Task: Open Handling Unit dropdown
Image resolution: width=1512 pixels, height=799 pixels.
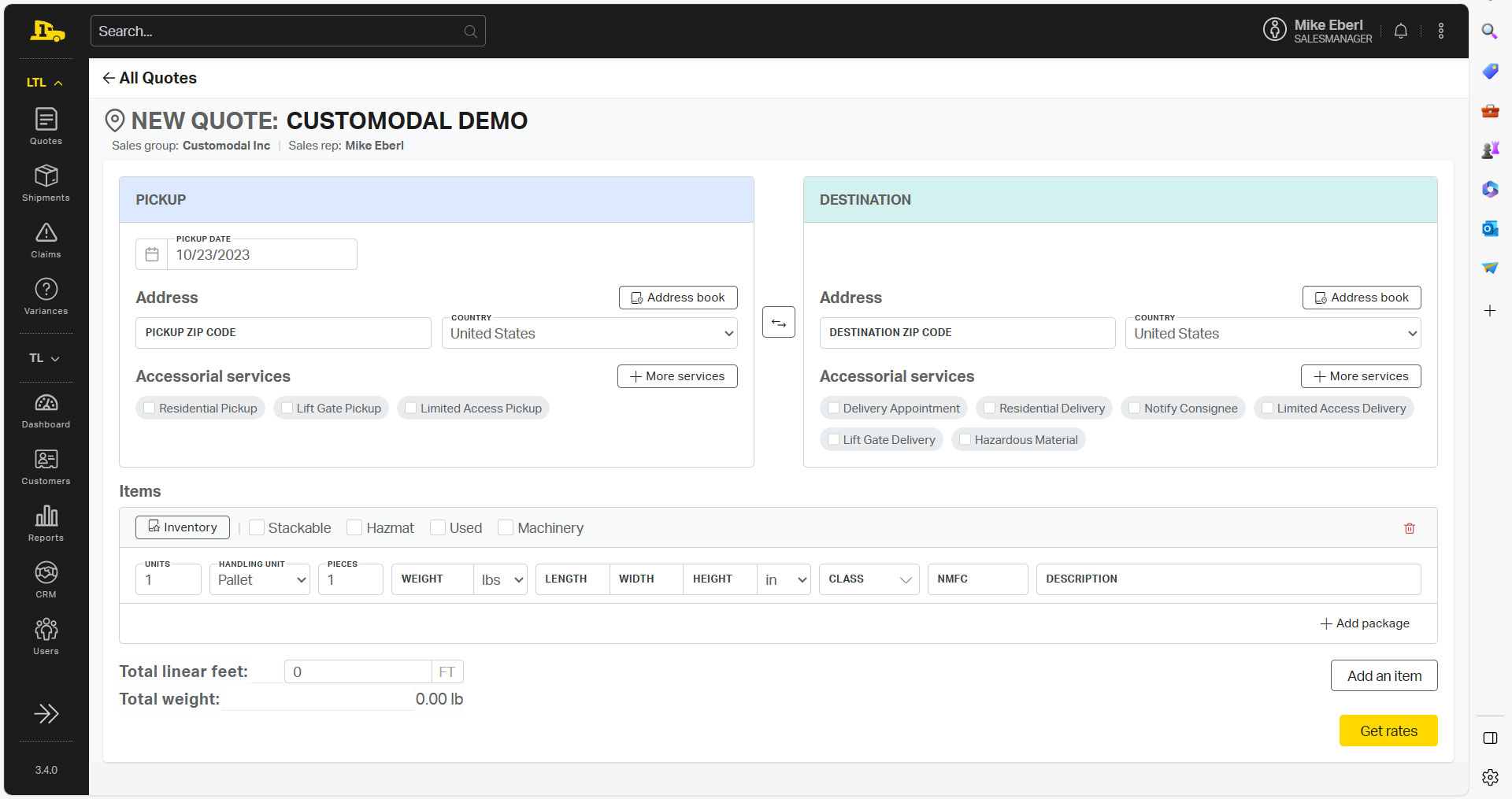Action: [260, 579]
